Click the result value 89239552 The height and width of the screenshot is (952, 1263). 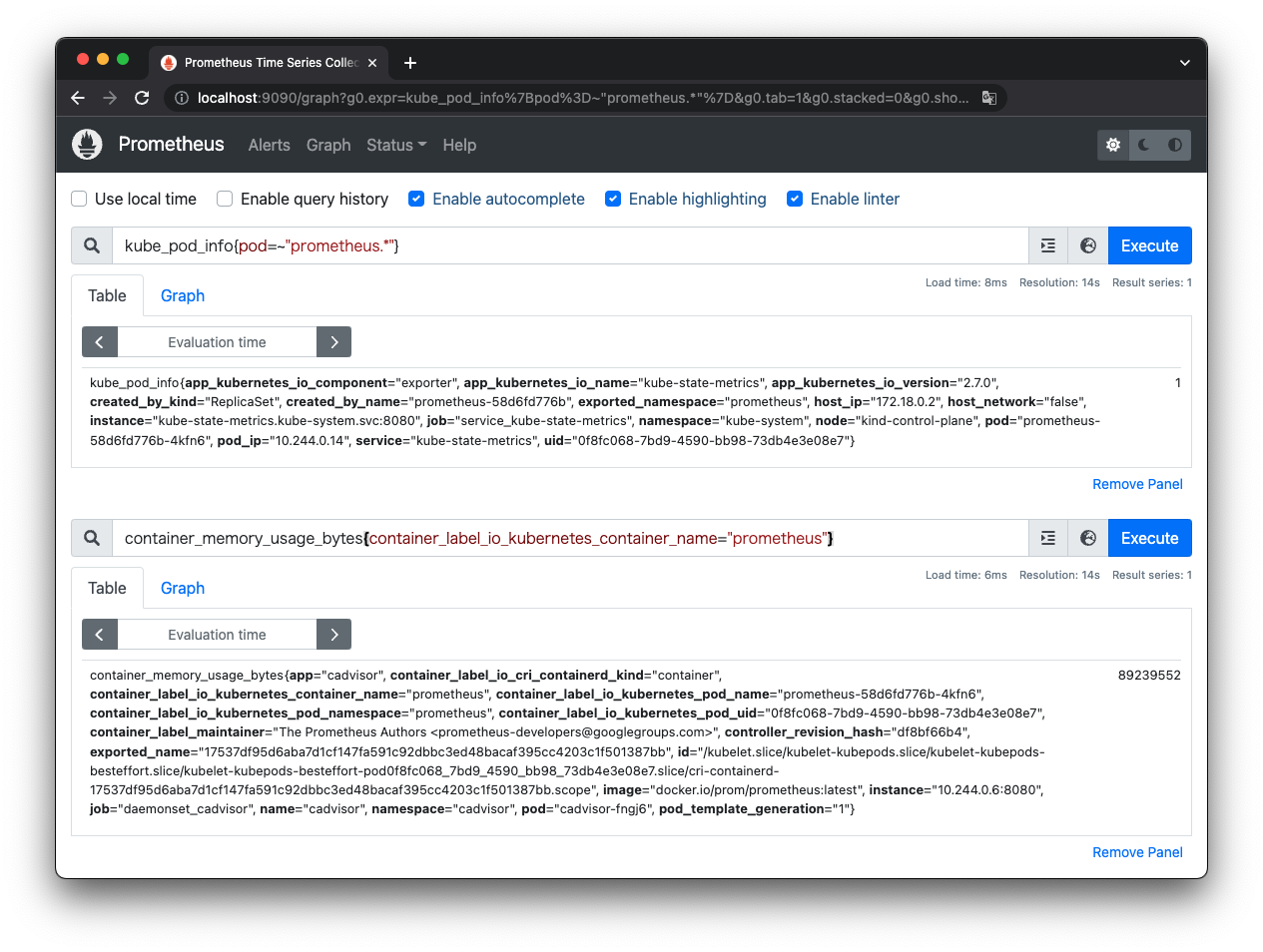tap(1149, 676)
